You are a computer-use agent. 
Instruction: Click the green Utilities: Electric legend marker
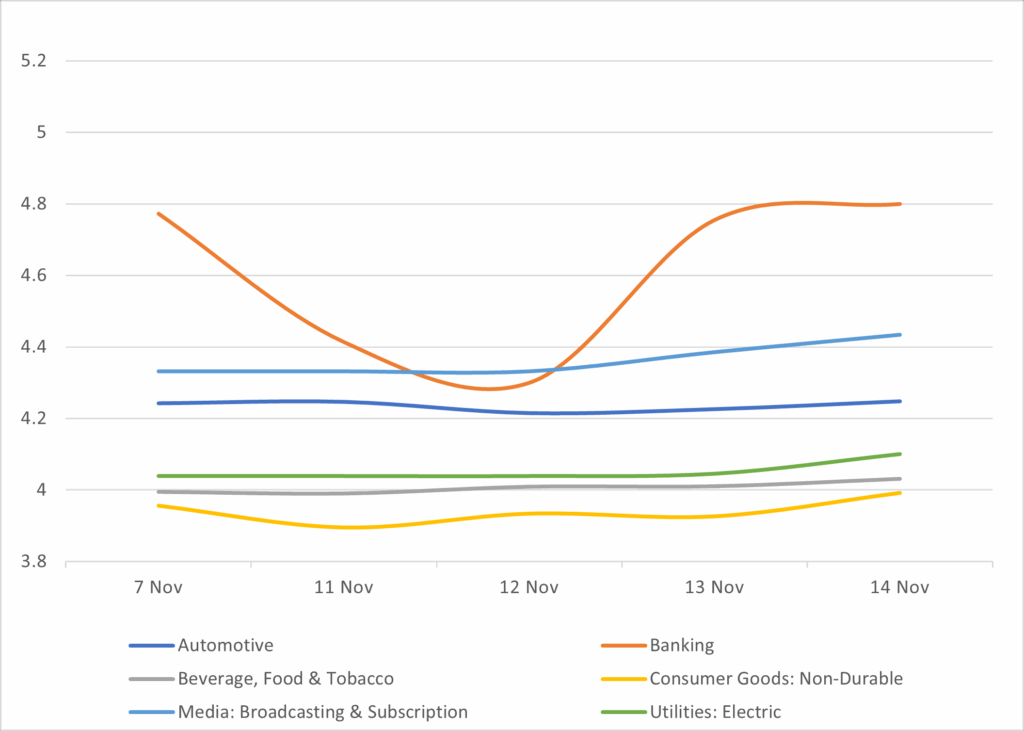point(624,713)
